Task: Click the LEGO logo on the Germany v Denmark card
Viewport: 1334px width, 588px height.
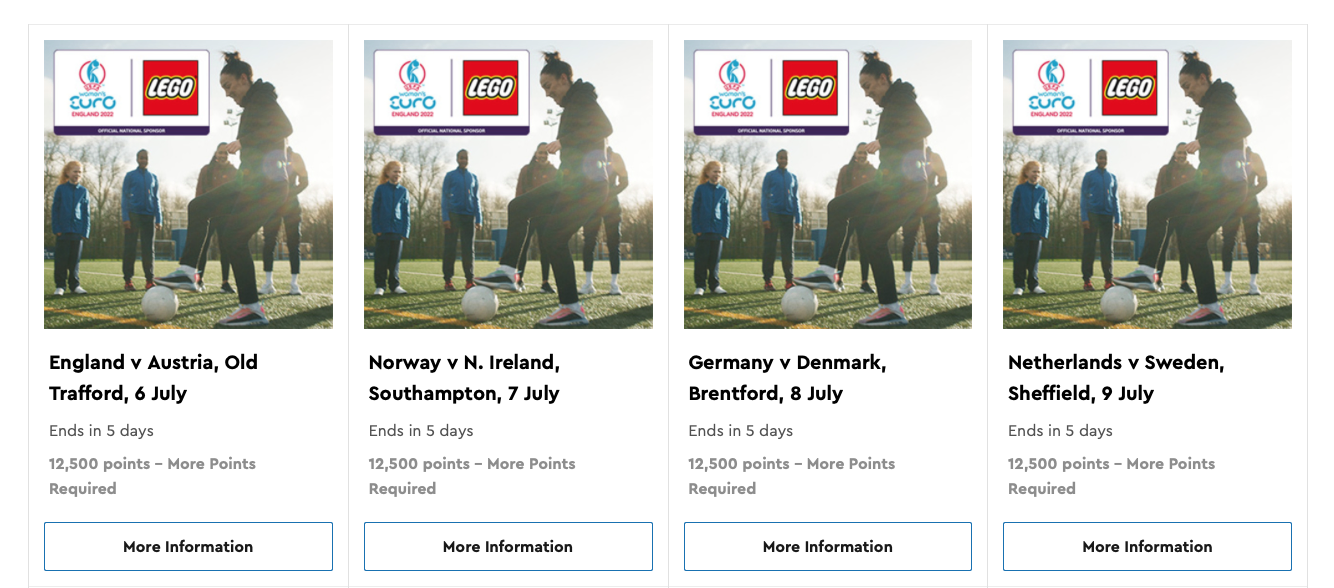Action: 810,88
